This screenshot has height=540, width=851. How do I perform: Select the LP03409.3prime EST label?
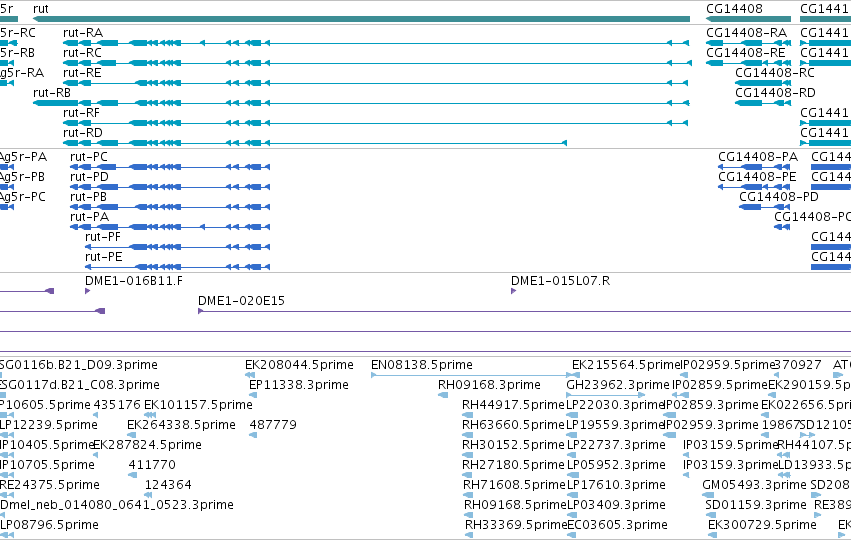pos(617,505)
